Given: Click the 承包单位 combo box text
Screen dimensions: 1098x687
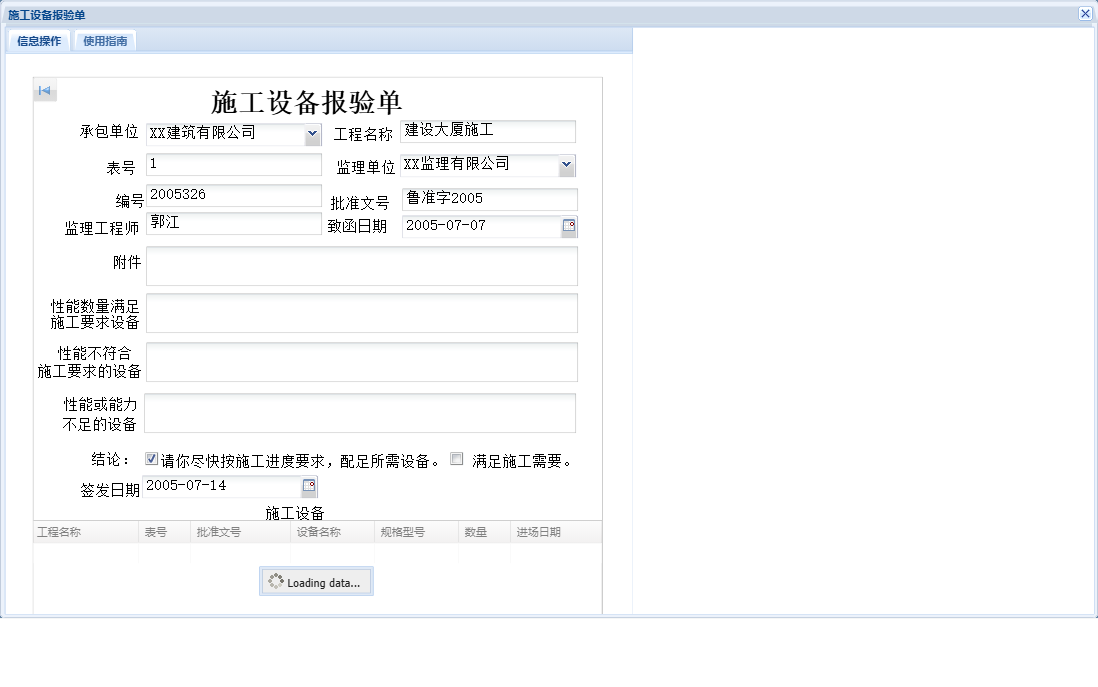Looking at the screenshot, I should (x=225, y=134).
